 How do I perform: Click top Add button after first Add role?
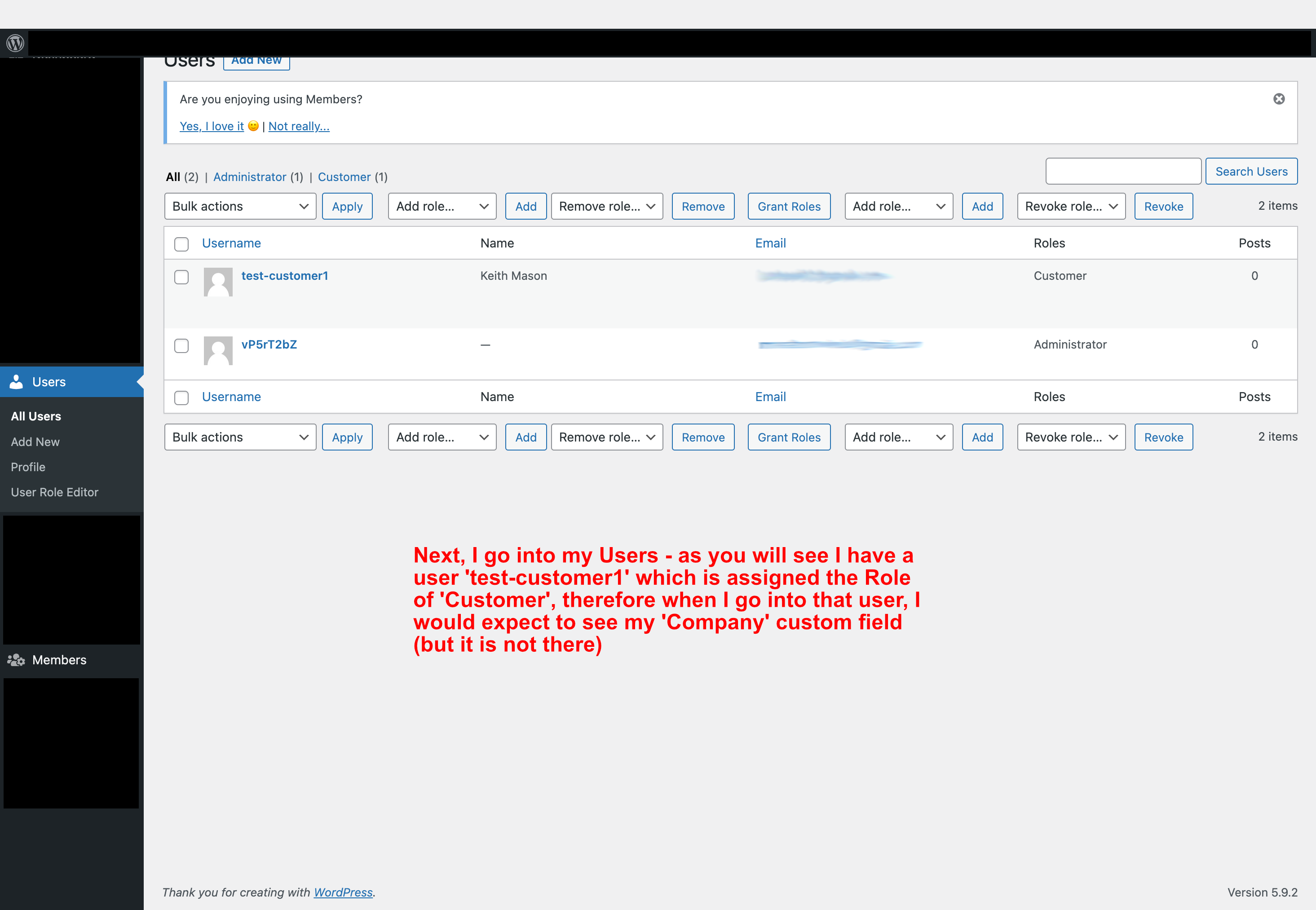[x=526, y=207]
